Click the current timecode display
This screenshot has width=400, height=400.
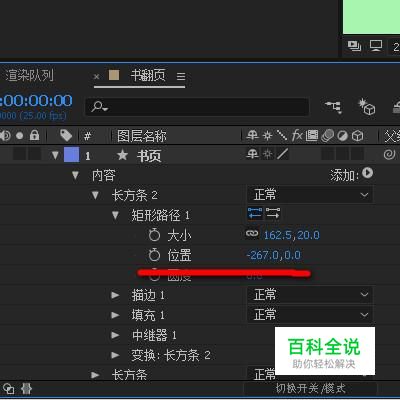click(36, 101)
